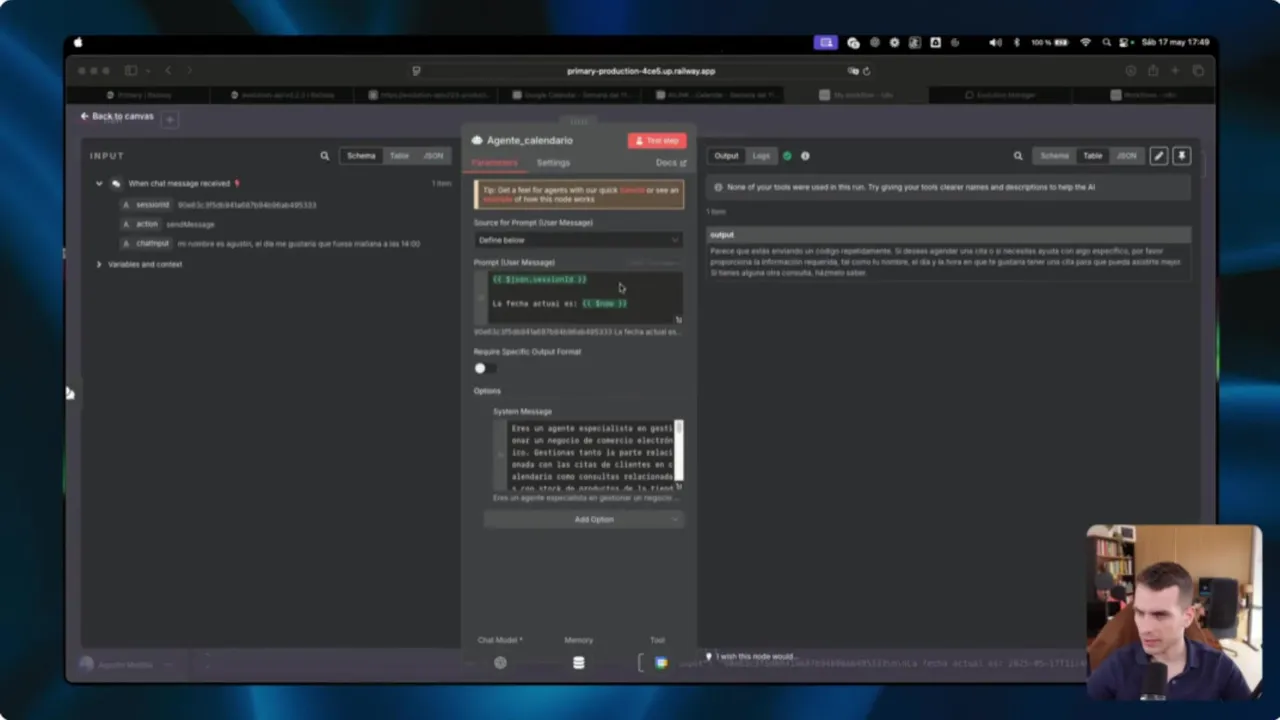Click the Chat Model connector icon
The height and width of the screenshot is (720, 1280).
click(x=500, y=662)
